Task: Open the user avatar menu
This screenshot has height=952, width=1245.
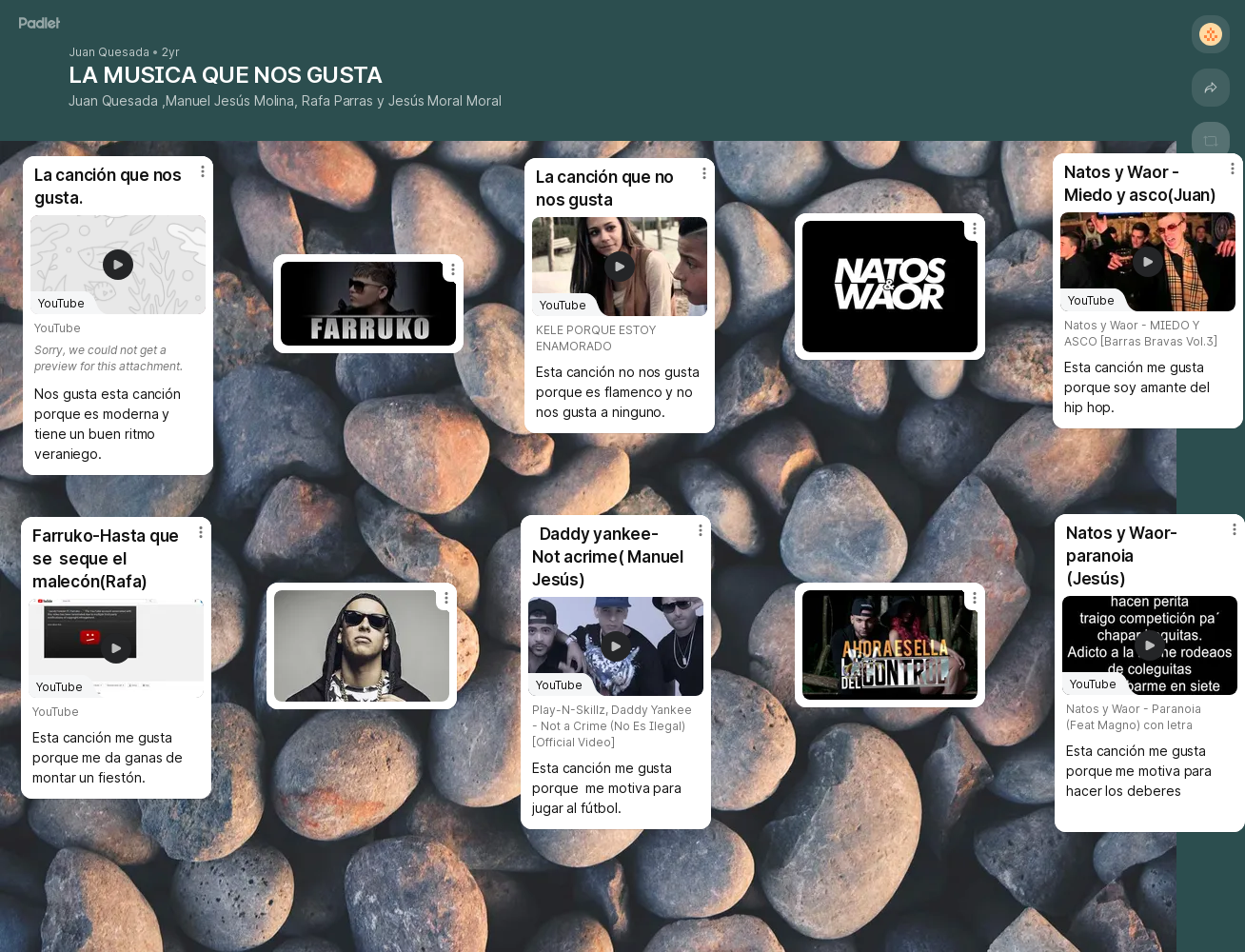Action: 1211,34
